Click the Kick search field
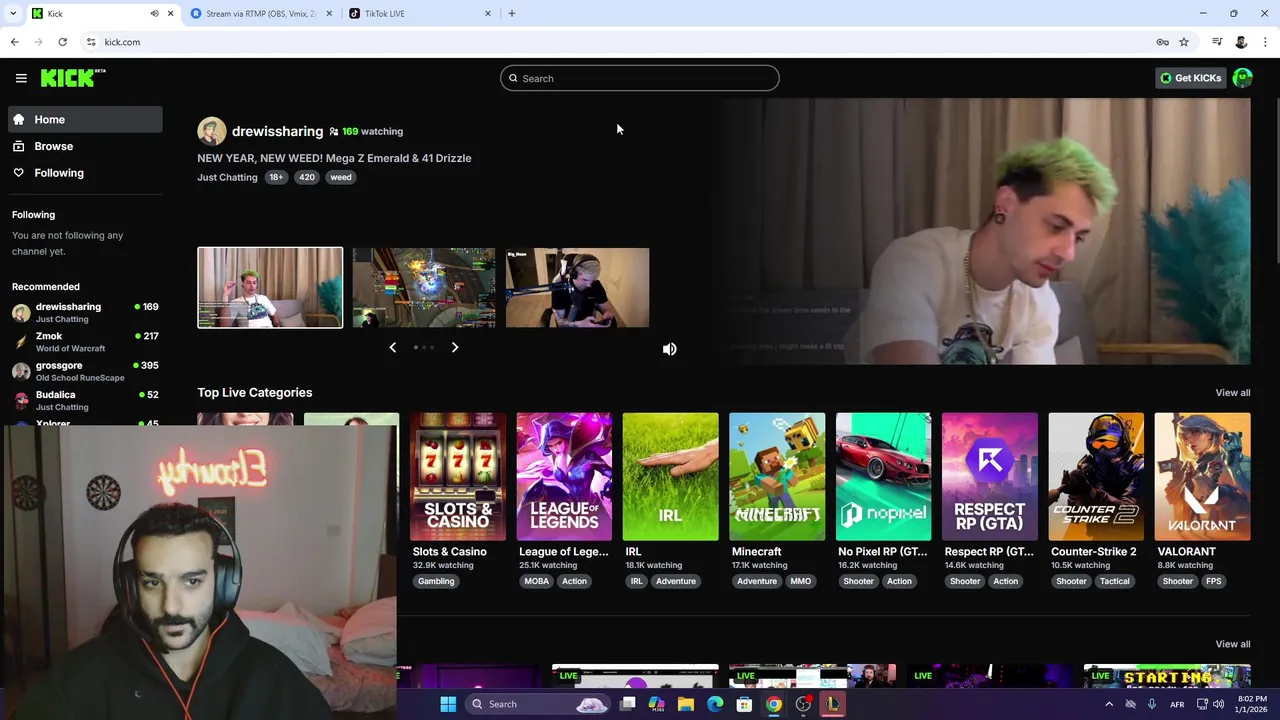The width and height of the screenshot is (1280, 720). pos(640,78)
